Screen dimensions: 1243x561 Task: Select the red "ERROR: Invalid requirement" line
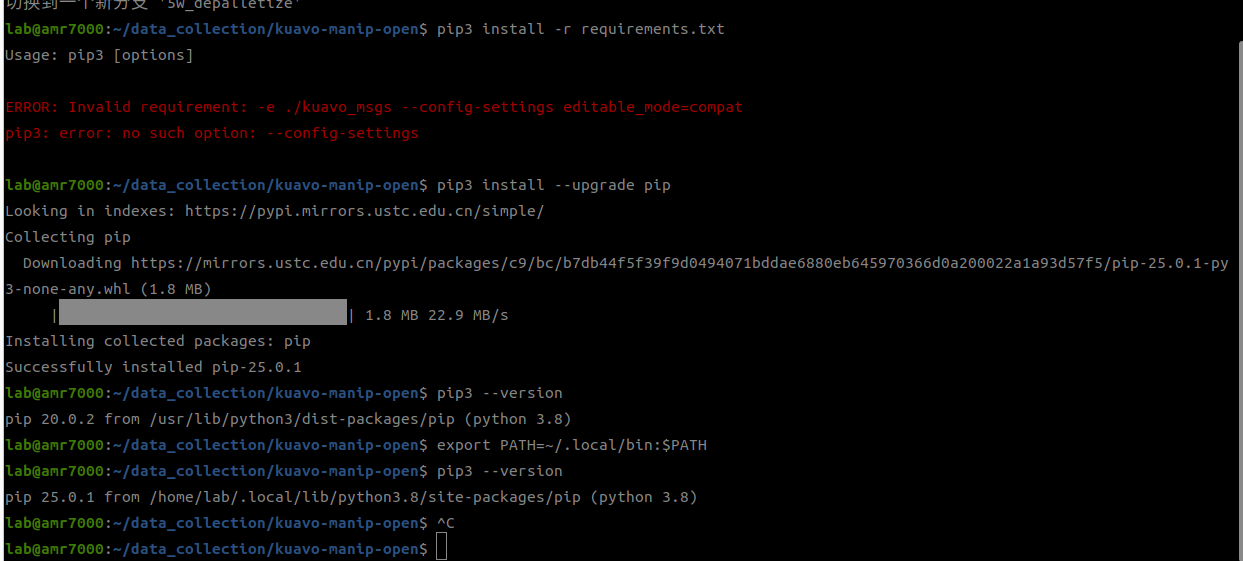click(374, 107)
